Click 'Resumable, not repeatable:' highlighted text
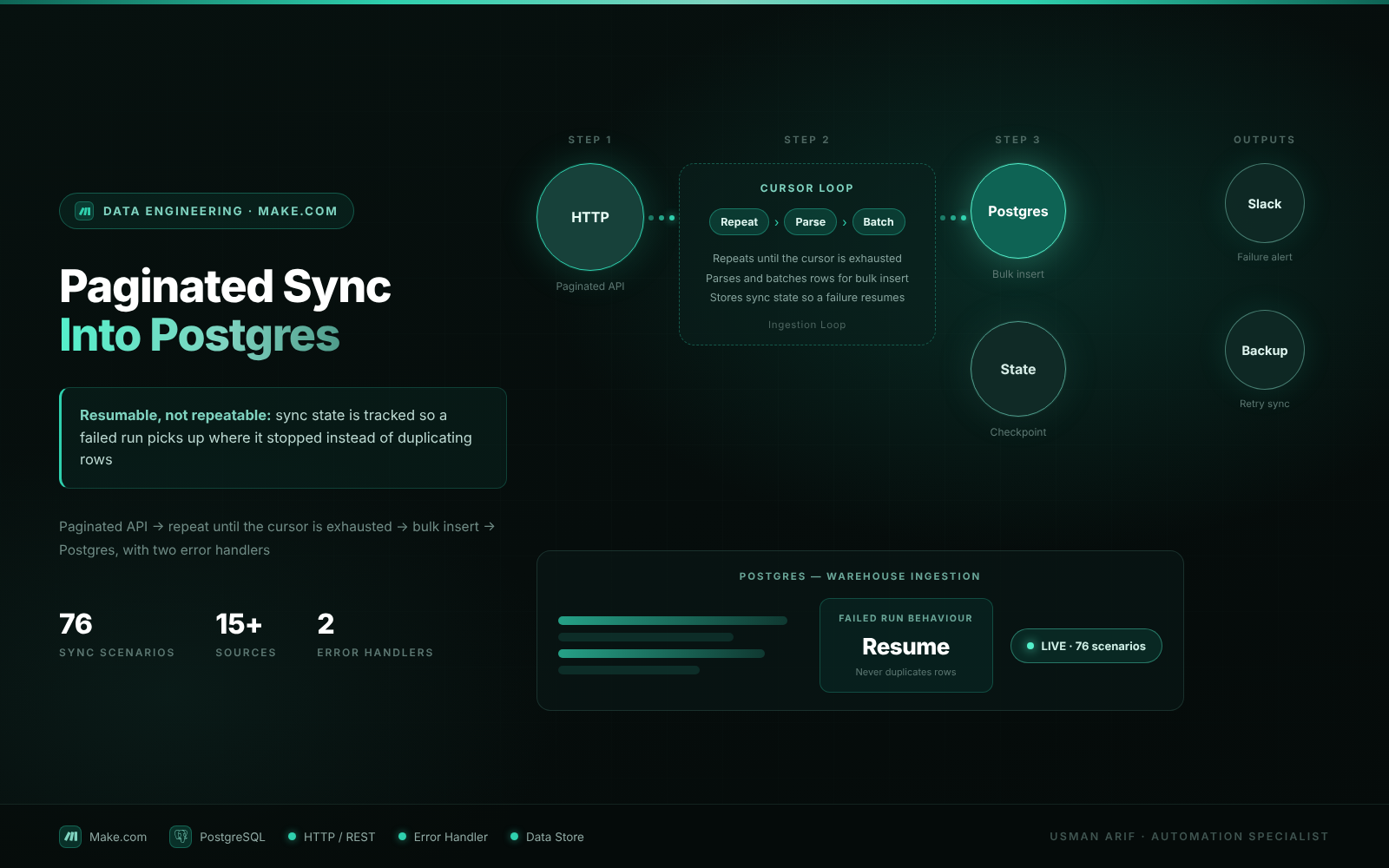Screen dimensions: 1389x868 (x=175, y=415)
